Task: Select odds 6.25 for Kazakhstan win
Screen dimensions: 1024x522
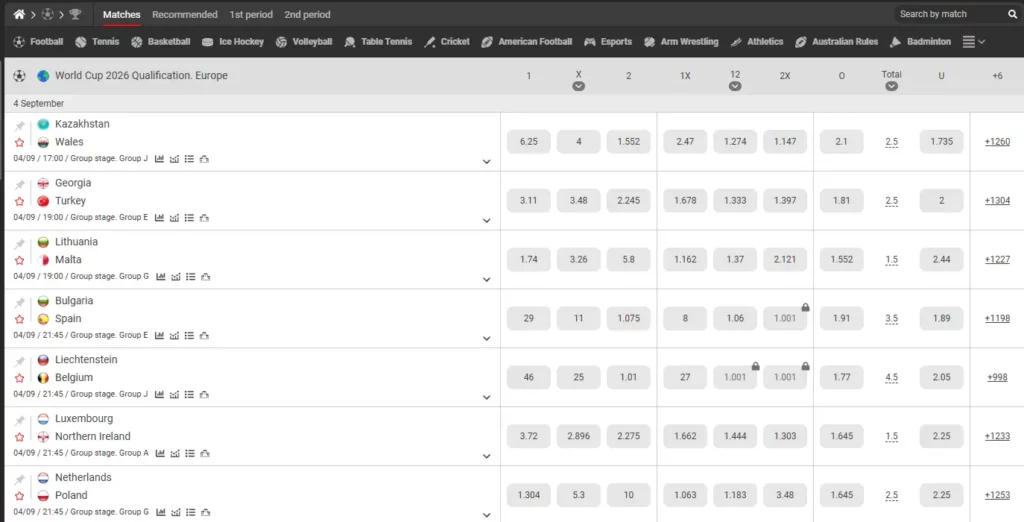Action: coord(529,142)
